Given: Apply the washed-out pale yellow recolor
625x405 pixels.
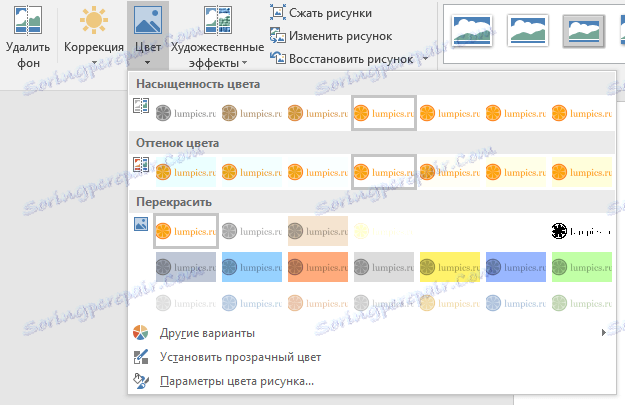Looking at the screenshot, I should [384, 231].
